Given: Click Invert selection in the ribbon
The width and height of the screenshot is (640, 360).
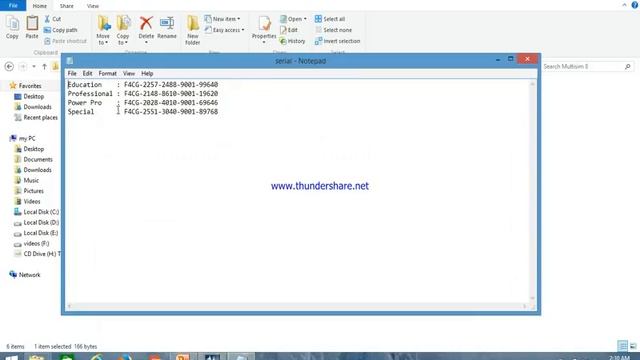Looking at the screenshot, I should pos(338,41).
